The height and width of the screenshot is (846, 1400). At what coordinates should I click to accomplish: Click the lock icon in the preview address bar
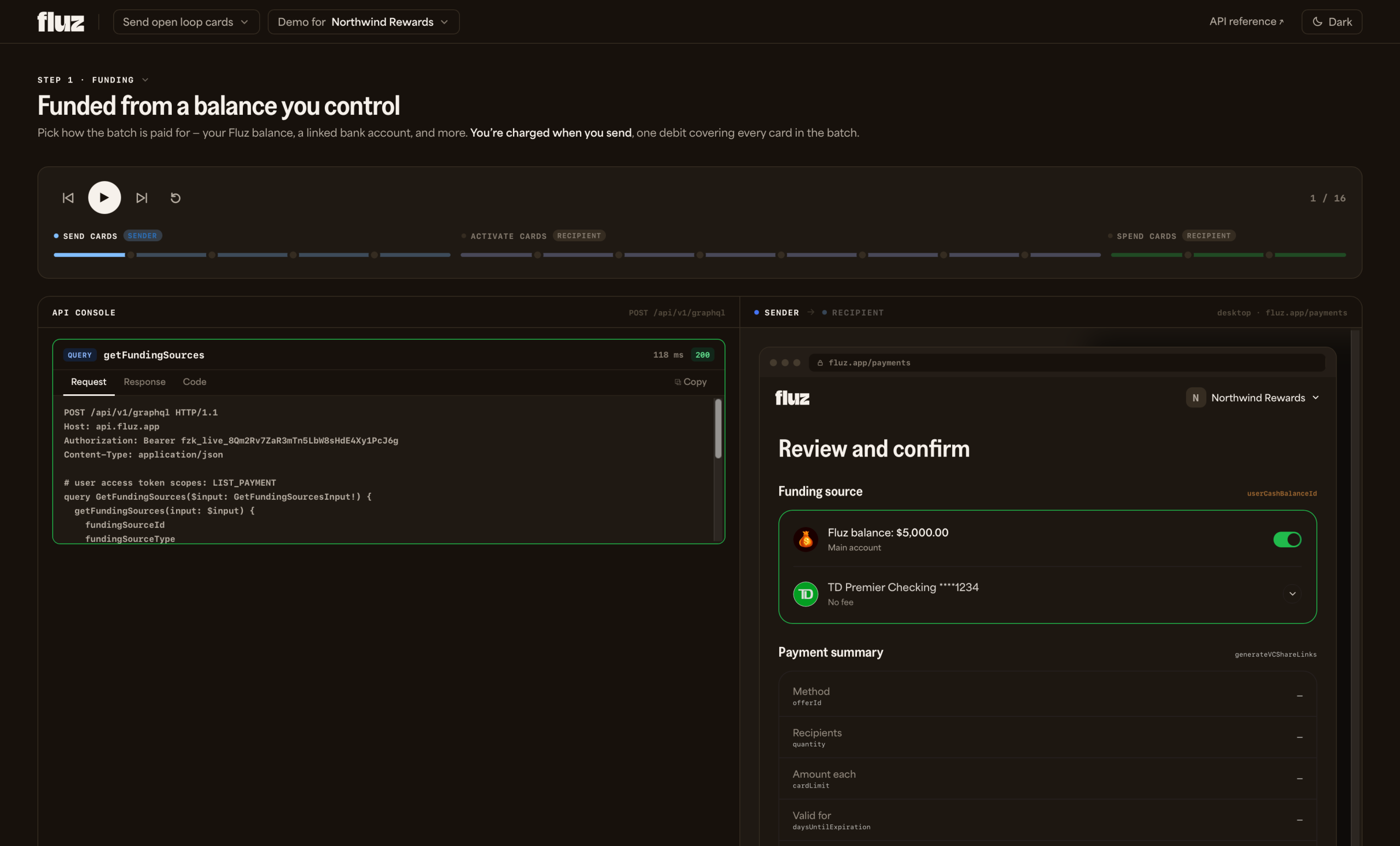pos(820,363)
